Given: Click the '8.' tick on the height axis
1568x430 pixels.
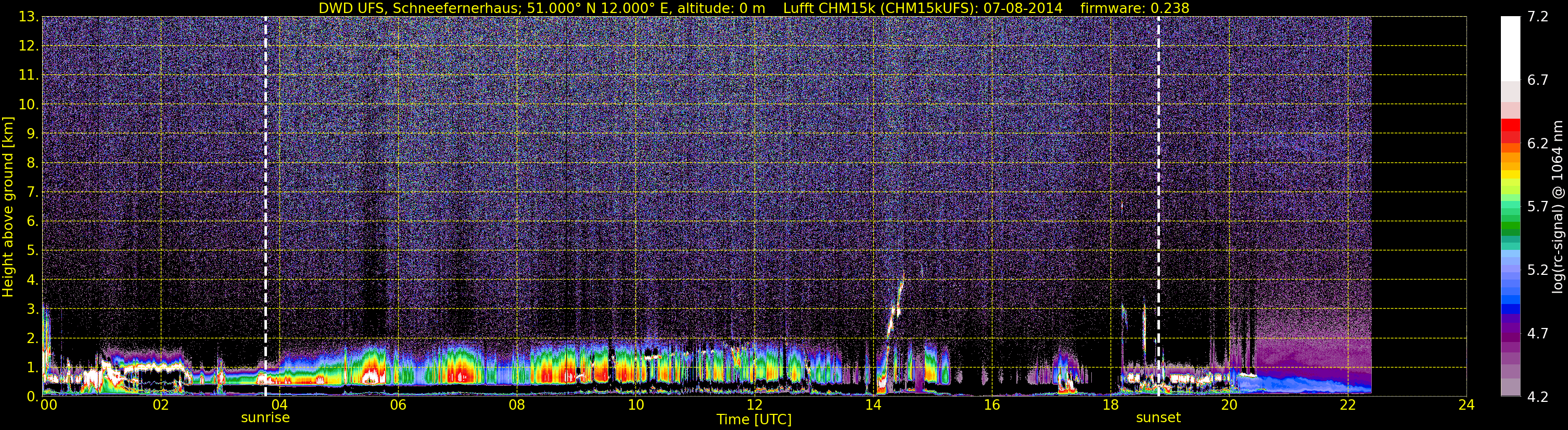Looking at the screenshot, I should tap(32, 163).
